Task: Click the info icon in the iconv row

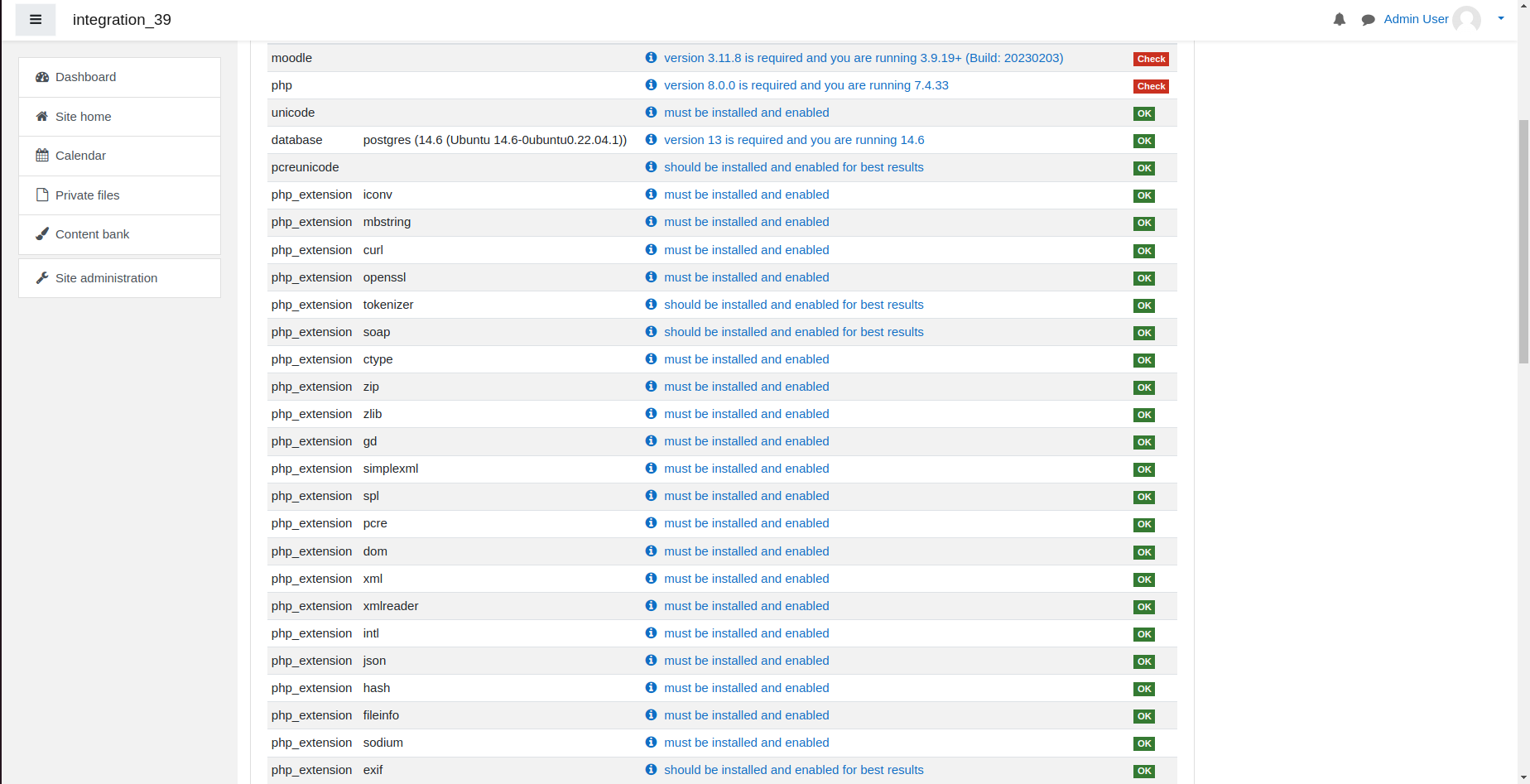Action: tap(651, 195)
